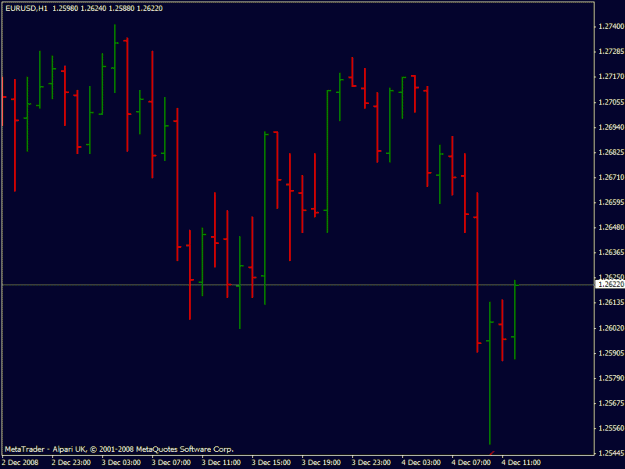Select the 1.27400 price axis label
Image resolution: width=625 pixels, height=469 pixels.
(611, 26)
